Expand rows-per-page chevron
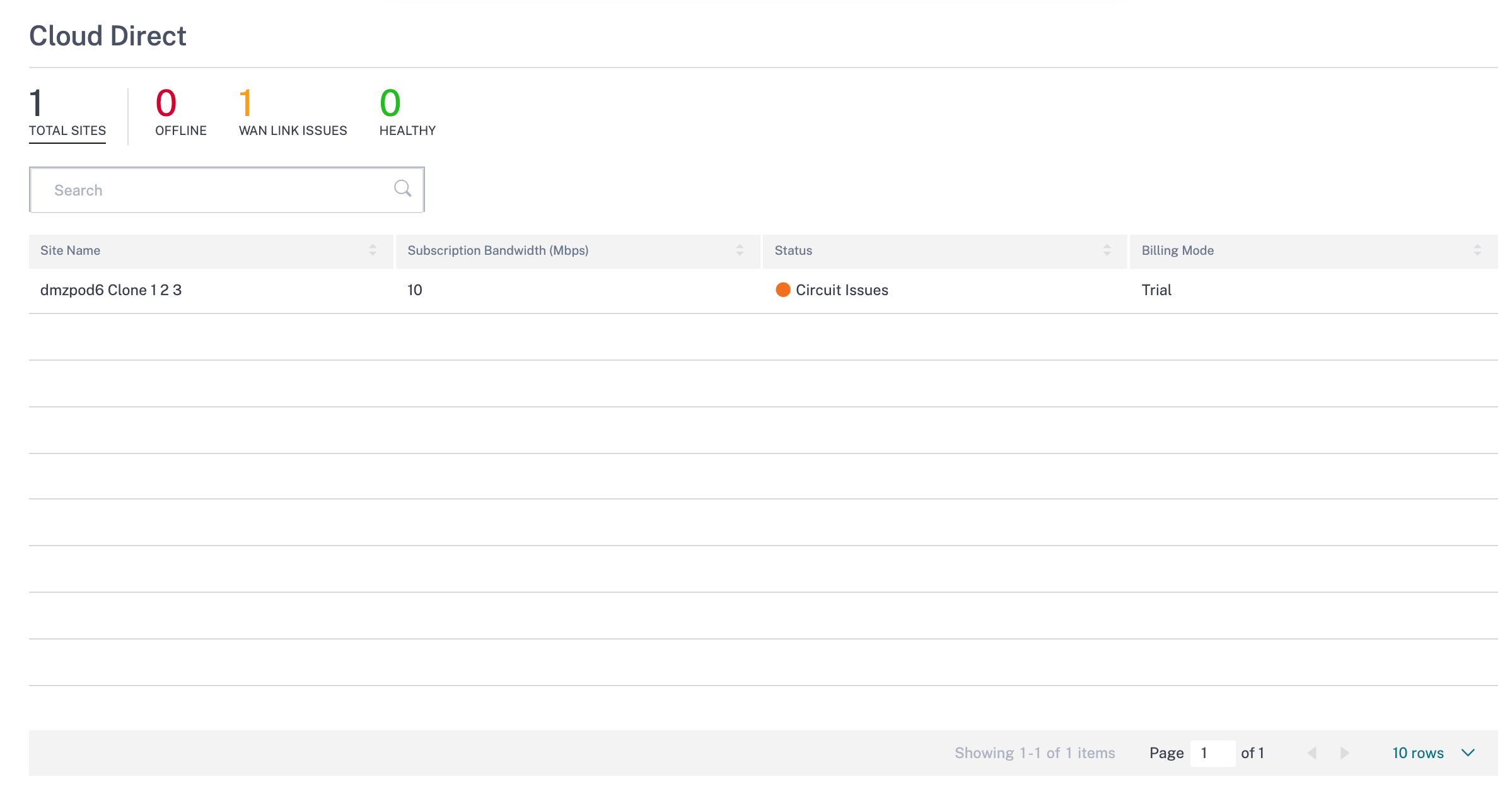1512x801 pixels. pyautogui.click(x=1468, y=753)
